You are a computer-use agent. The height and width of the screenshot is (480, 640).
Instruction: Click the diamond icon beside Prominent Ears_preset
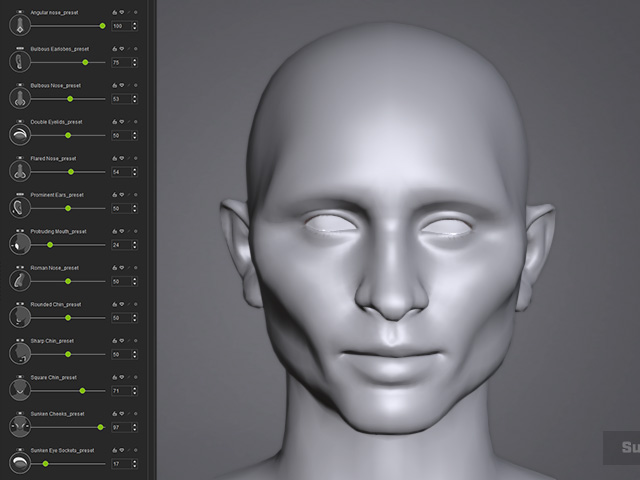click(x=122, y=195)
